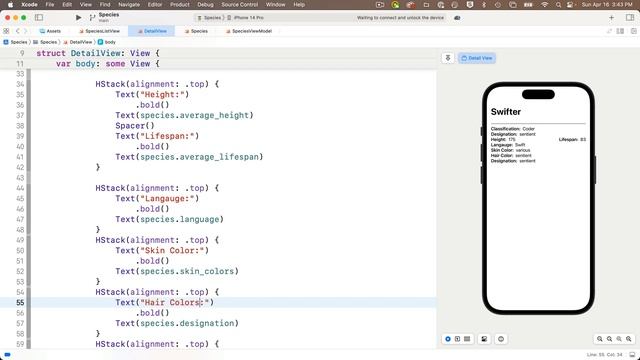
Task: Select the DetailView editor tab
Action: coord(152,31)
